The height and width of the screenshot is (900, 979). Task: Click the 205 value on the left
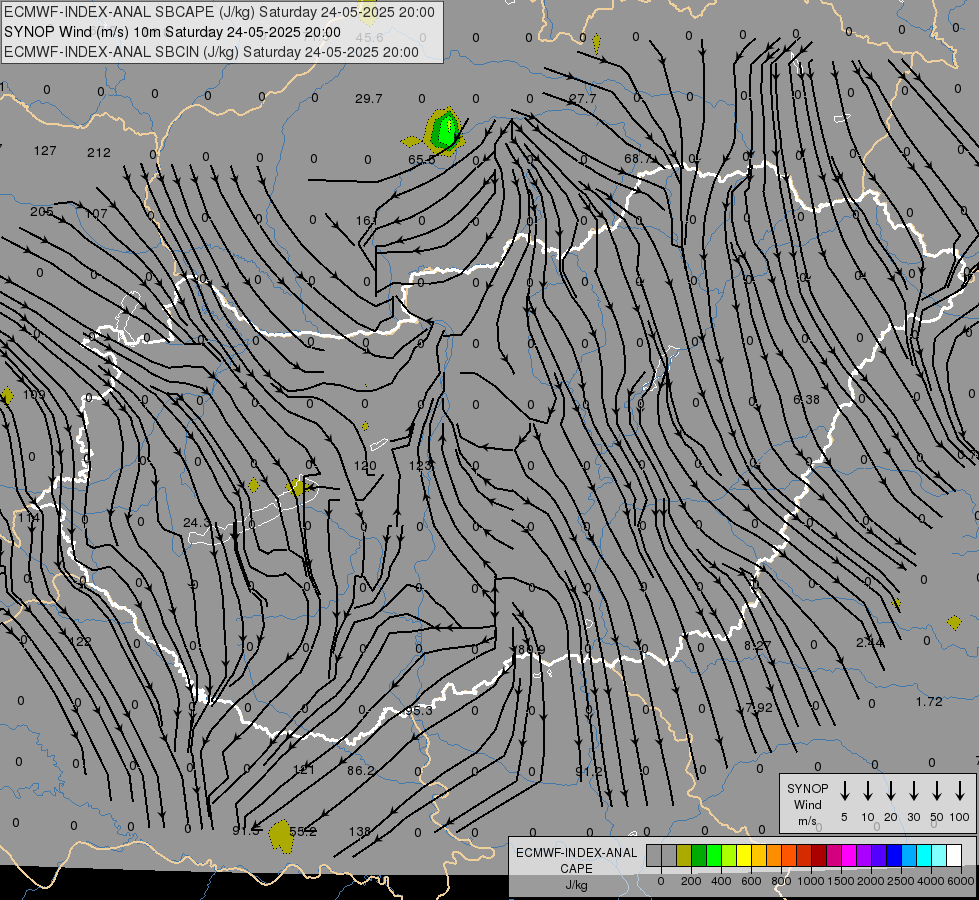coord(42,212)
